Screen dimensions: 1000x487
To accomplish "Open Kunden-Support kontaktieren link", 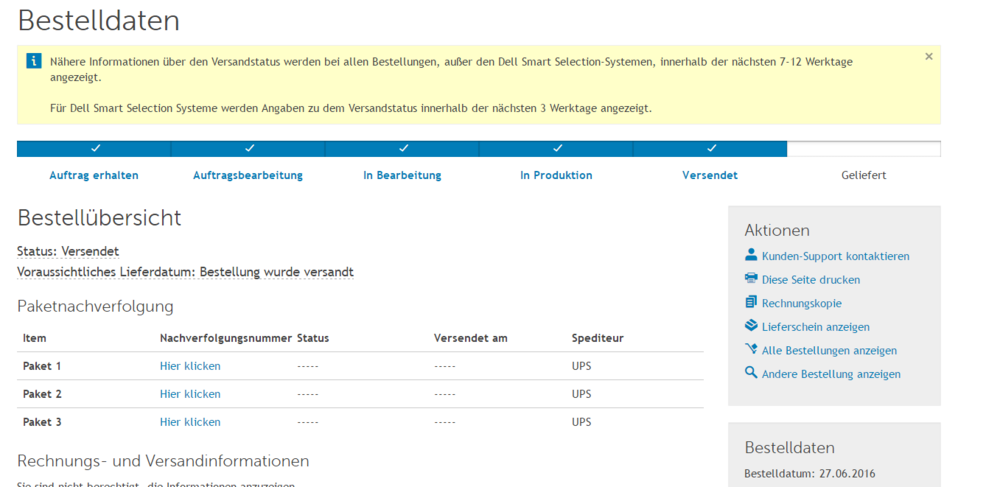I will pos(835,256).
